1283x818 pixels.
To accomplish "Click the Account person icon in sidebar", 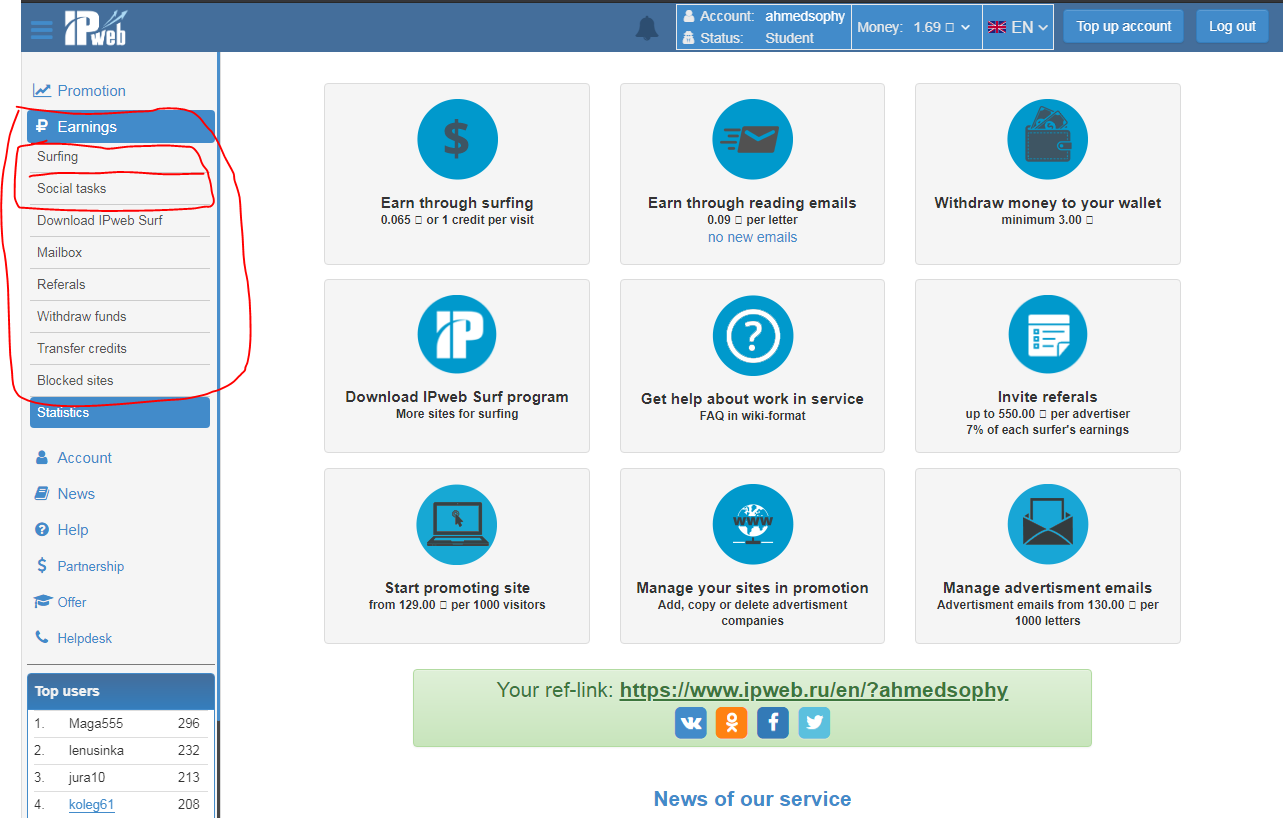I will (x=42, y=457).
